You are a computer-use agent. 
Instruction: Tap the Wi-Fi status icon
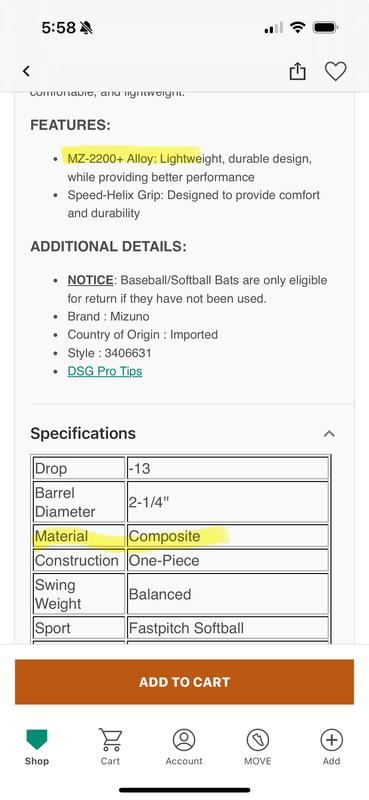tap(297, 28)
